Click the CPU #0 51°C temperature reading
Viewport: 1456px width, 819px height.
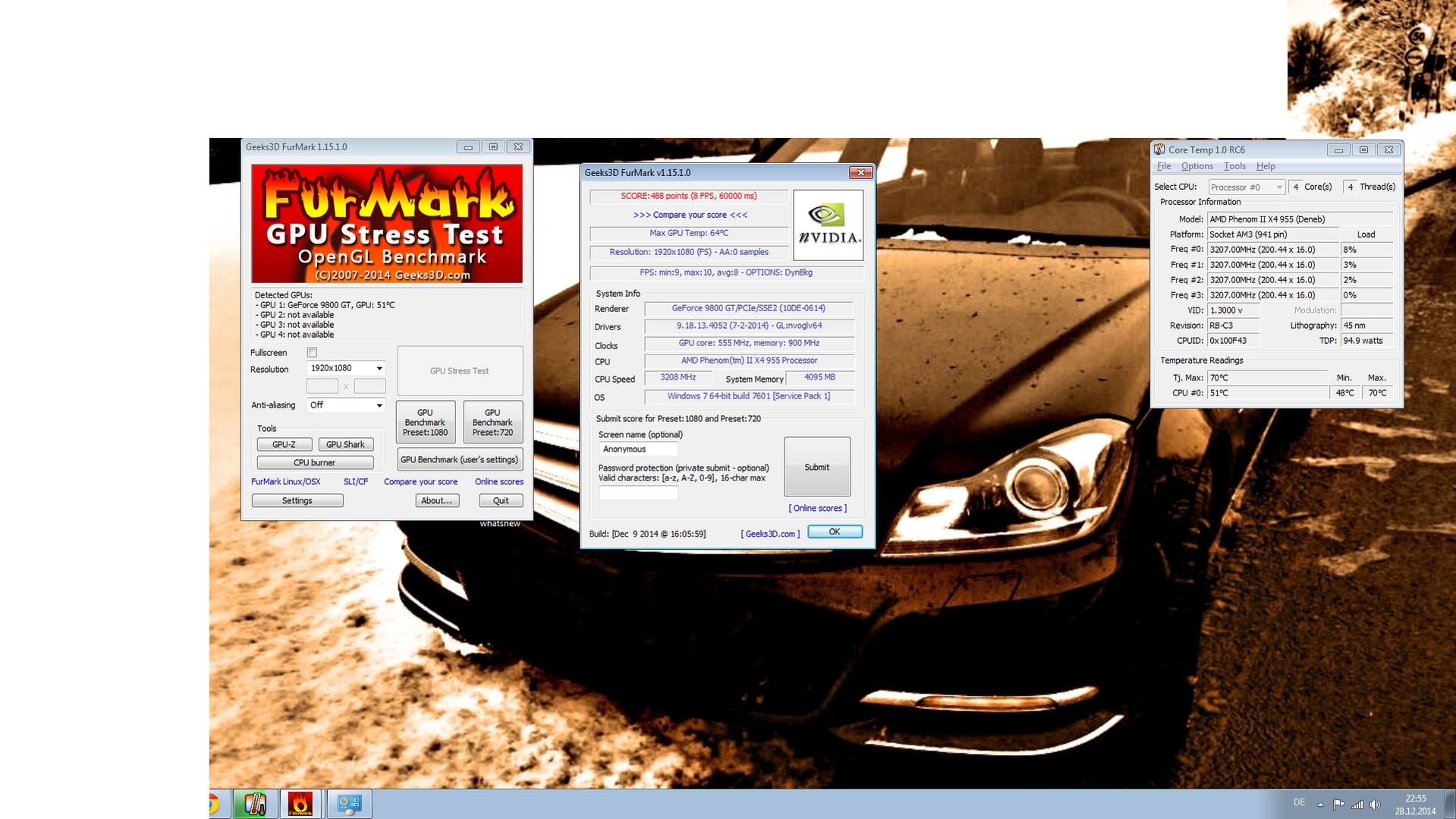1268,393
